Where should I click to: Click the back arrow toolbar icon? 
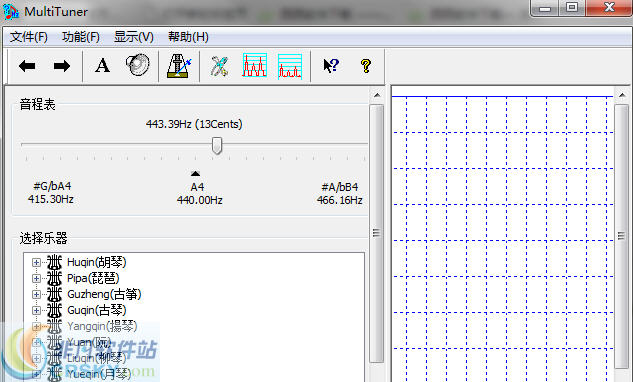click(x=27, y=65)
